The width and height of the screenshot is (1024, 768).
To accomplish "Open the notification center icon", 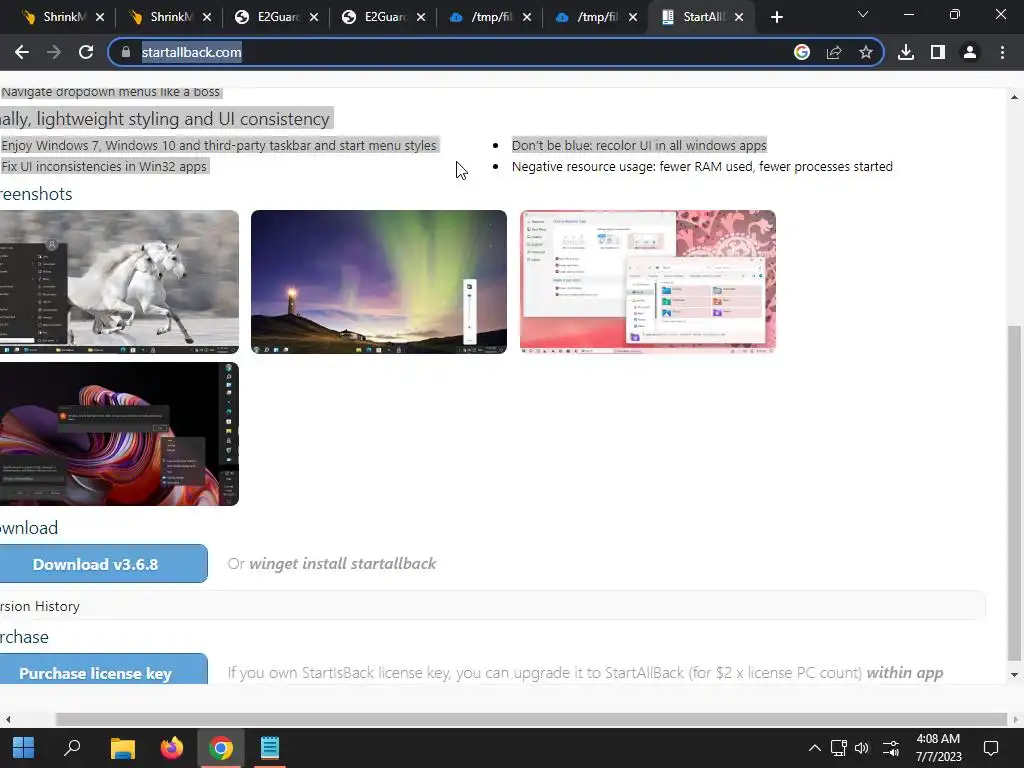I will [x=991, y=748].
